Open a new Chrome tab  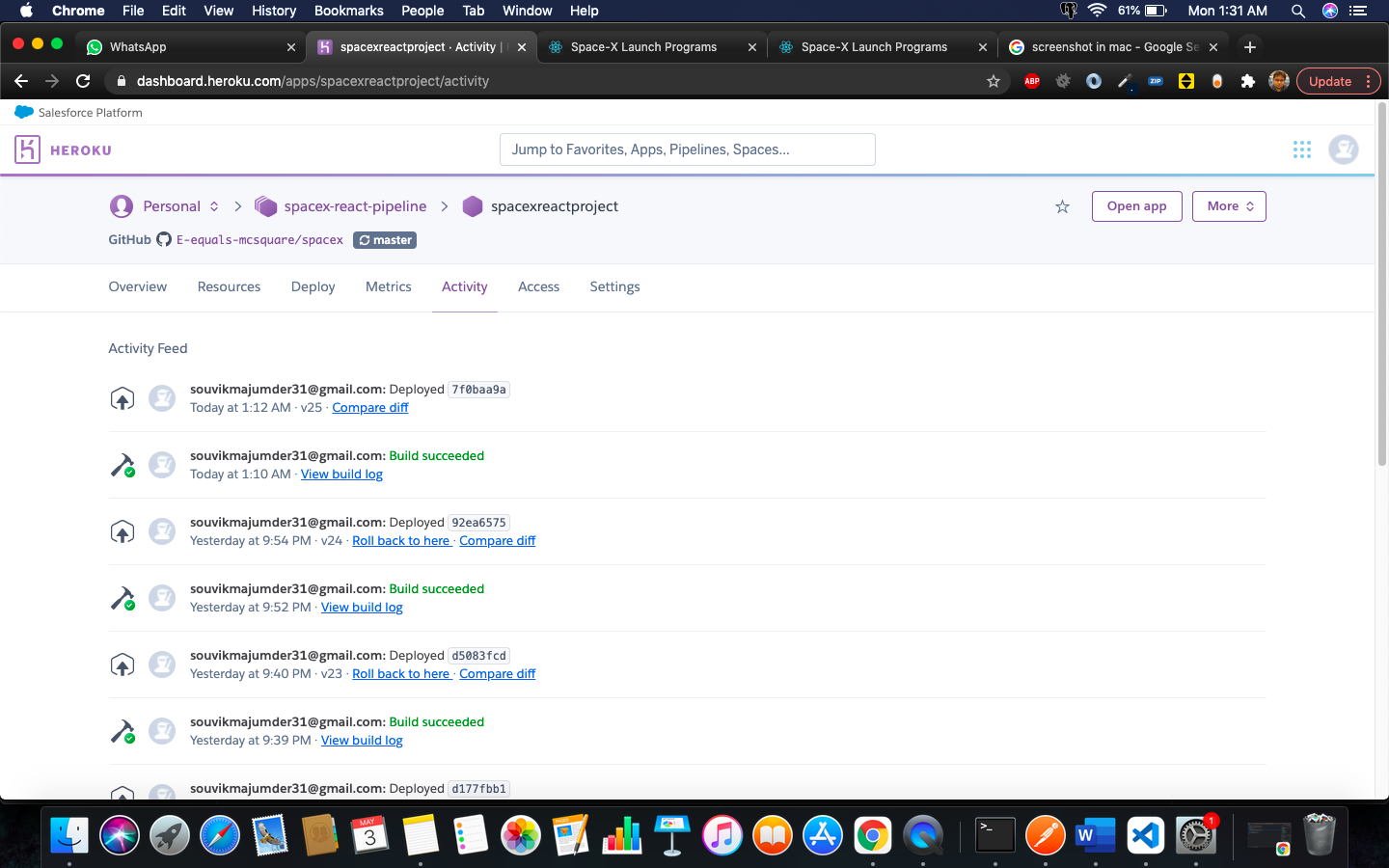(1250, 46)
